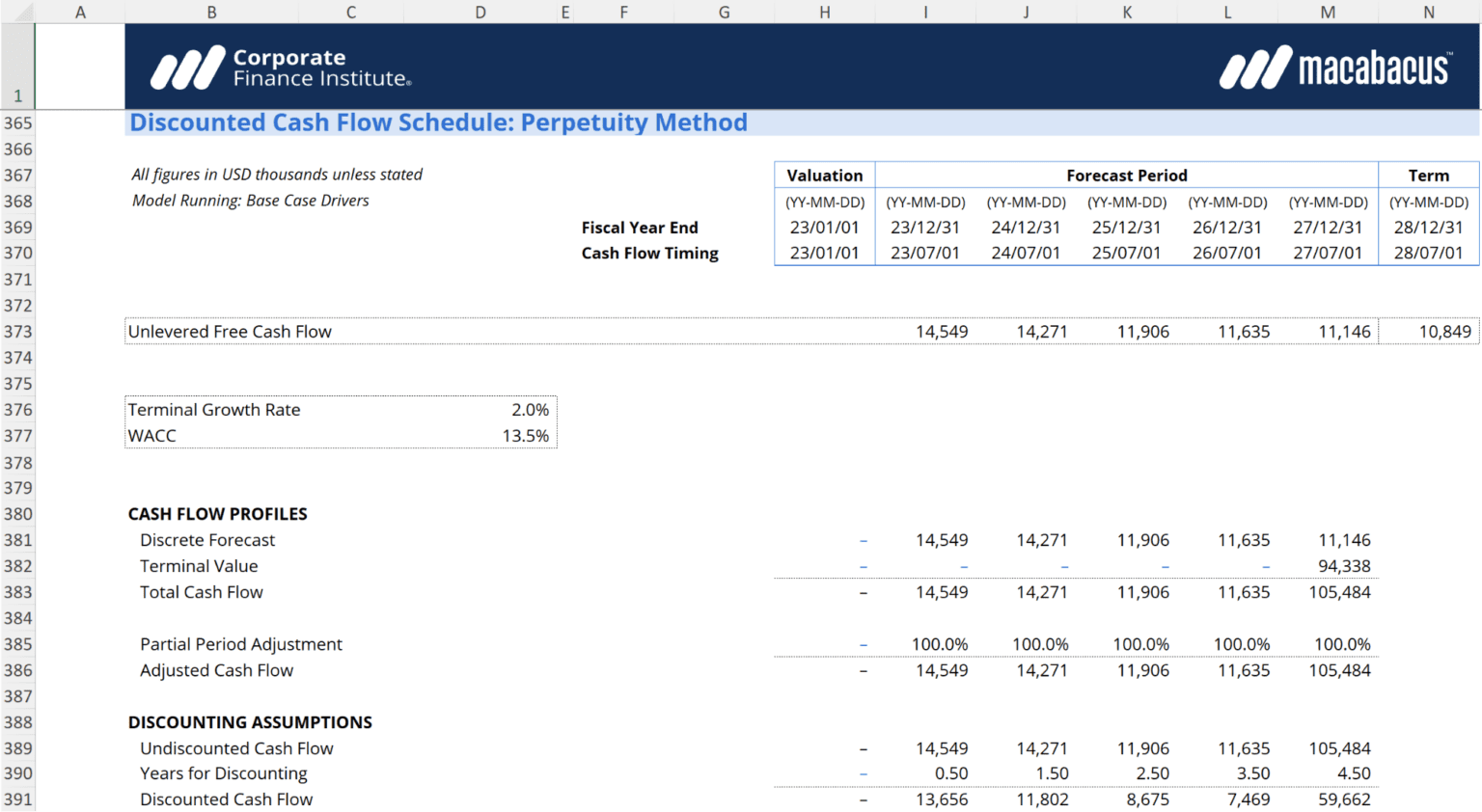Click the Terminal Value 94,338 cell
This screenshot has height=812, width=1482.
1344,566
